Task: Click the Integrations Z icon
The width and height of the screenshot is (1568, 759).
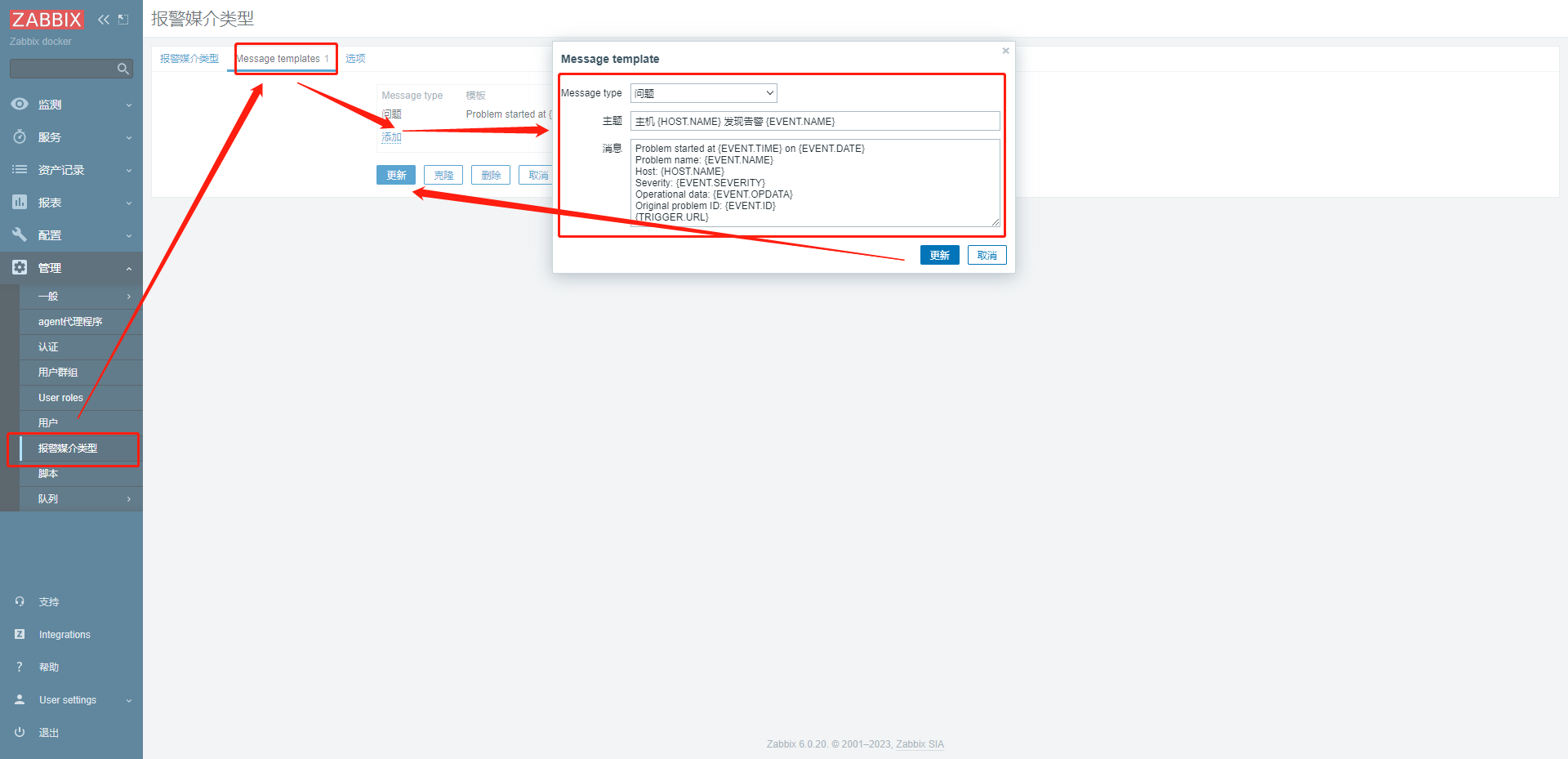Action: [x=20, y=634]
